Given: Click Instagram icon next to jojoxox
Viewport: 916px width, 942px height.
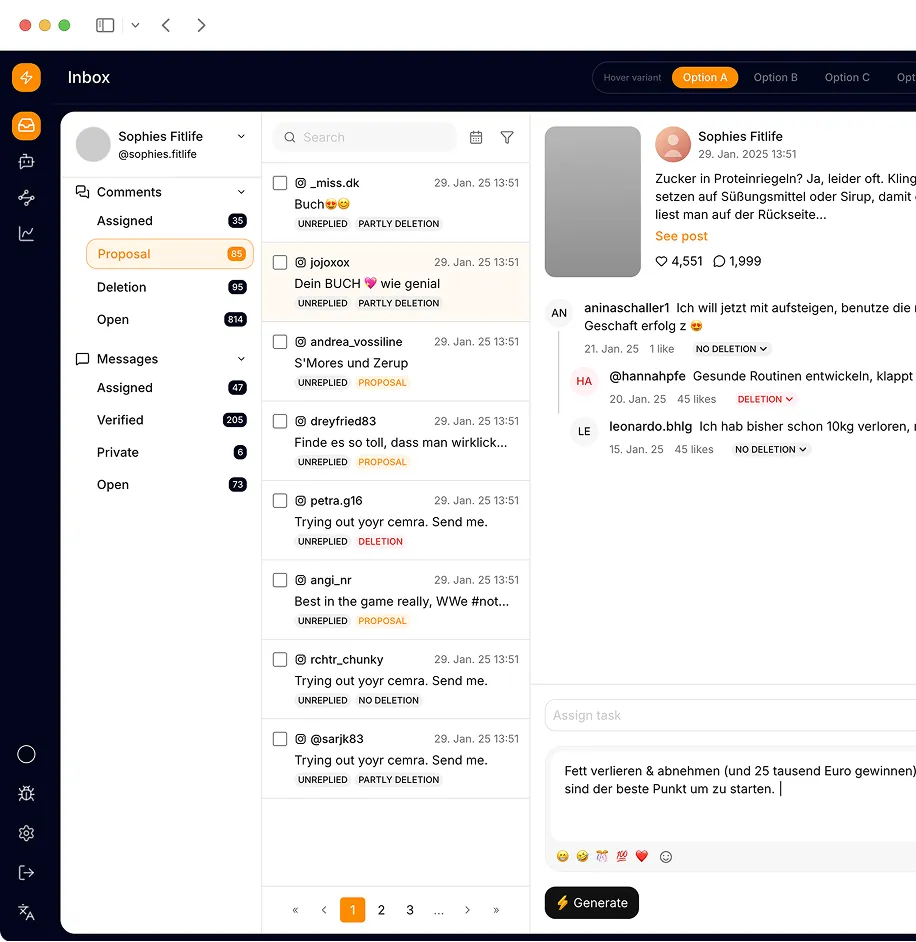Looking at the screenshot, I should tap(300, 263).
